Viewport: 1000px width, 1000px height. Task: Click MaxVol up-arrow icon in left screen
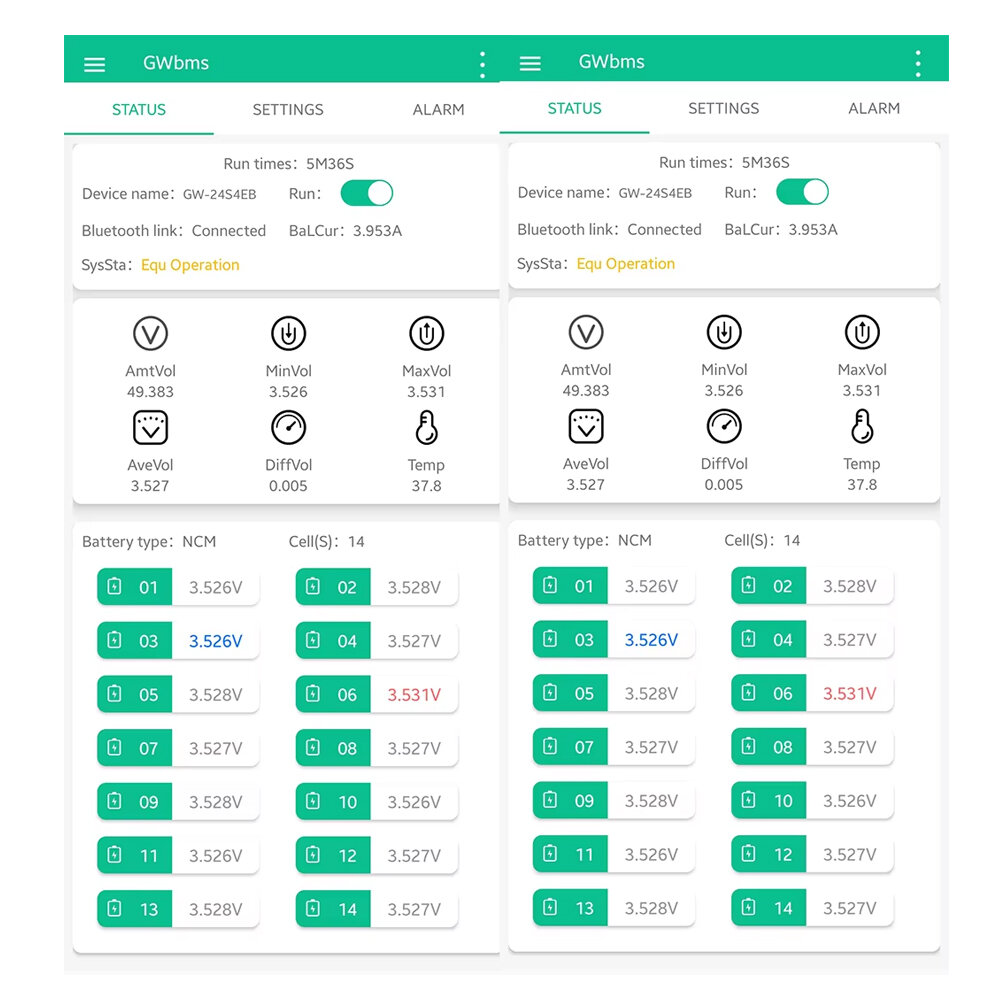click(427, 333)
